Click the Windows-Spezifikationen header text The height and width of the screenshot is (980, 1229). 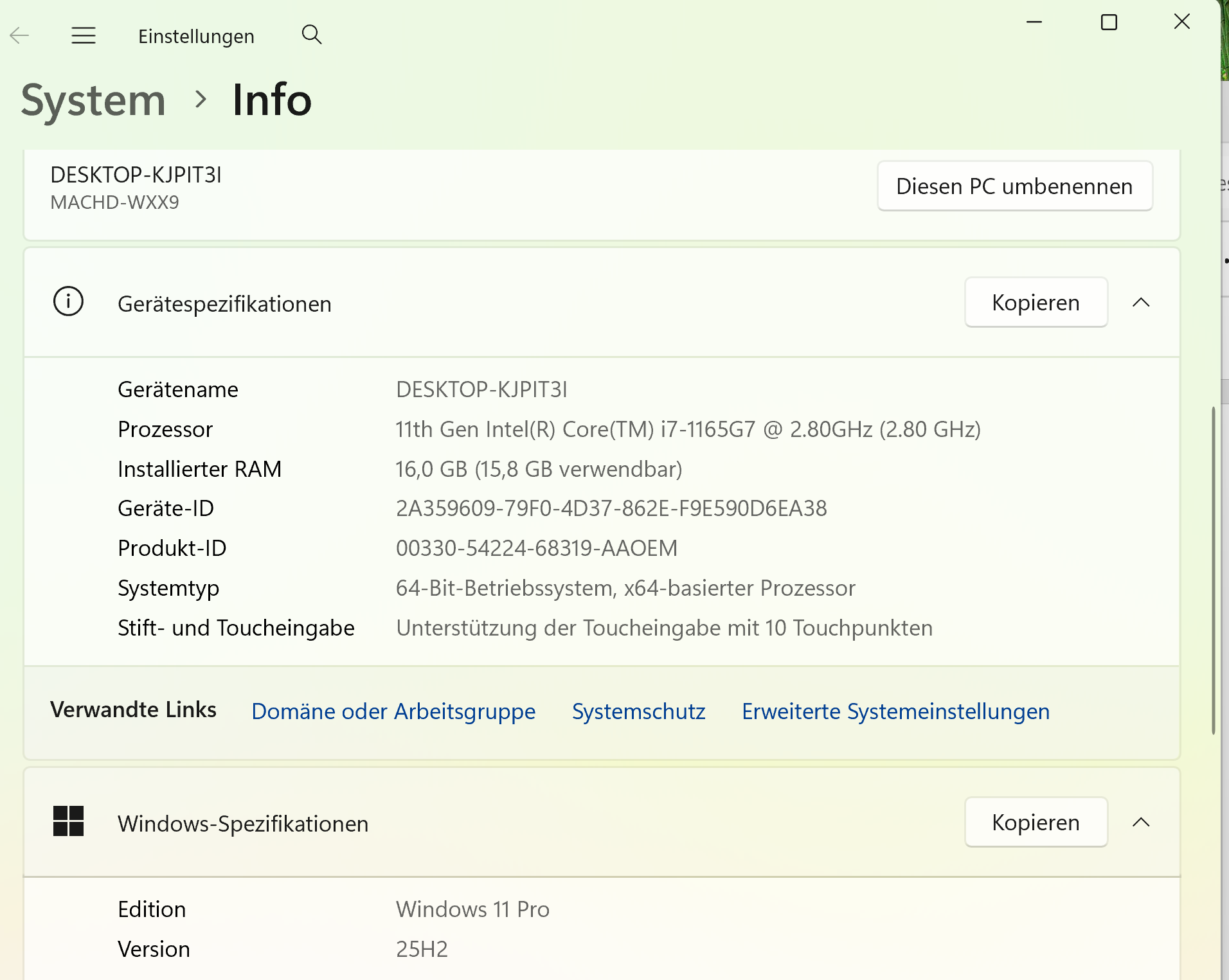point(243,824)
